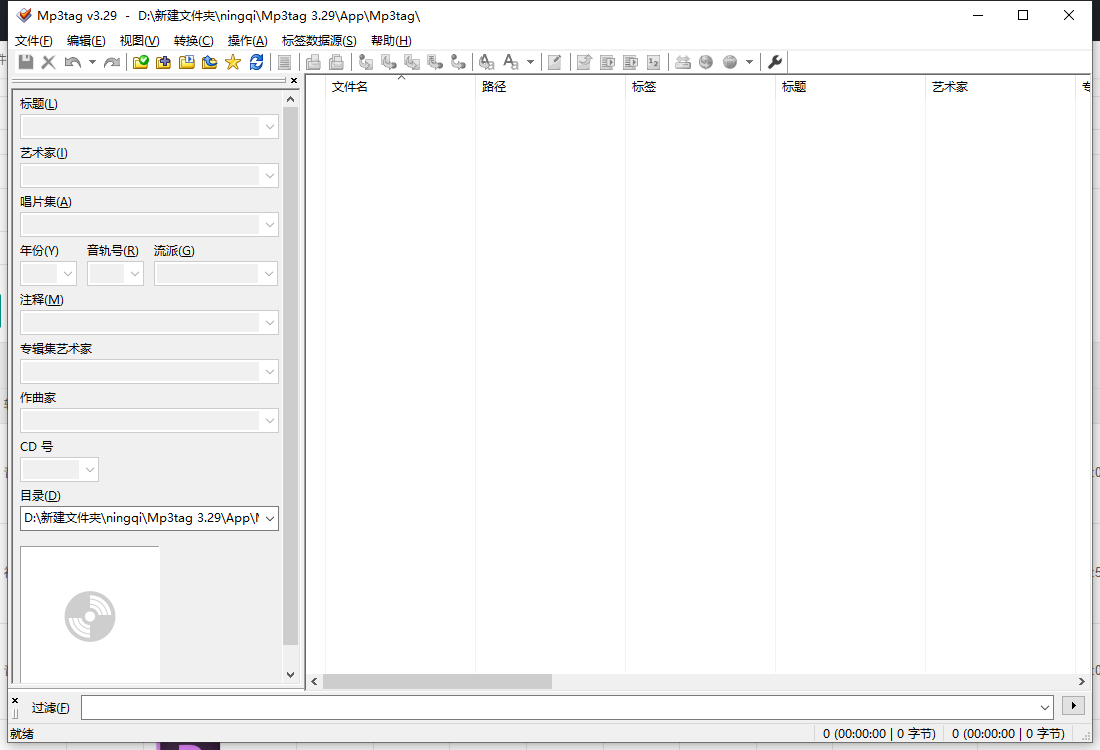Refresh the file list with blue arrows icon
Image resolution: width=1100 pixels, height=750 pixels.
[256, 62]
